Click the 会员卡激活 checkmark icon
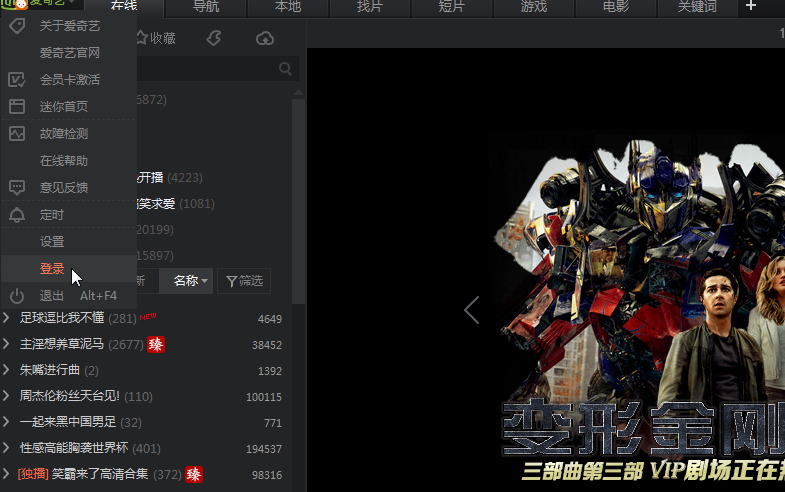Screen dimensions: 785x492 (17, 79)
